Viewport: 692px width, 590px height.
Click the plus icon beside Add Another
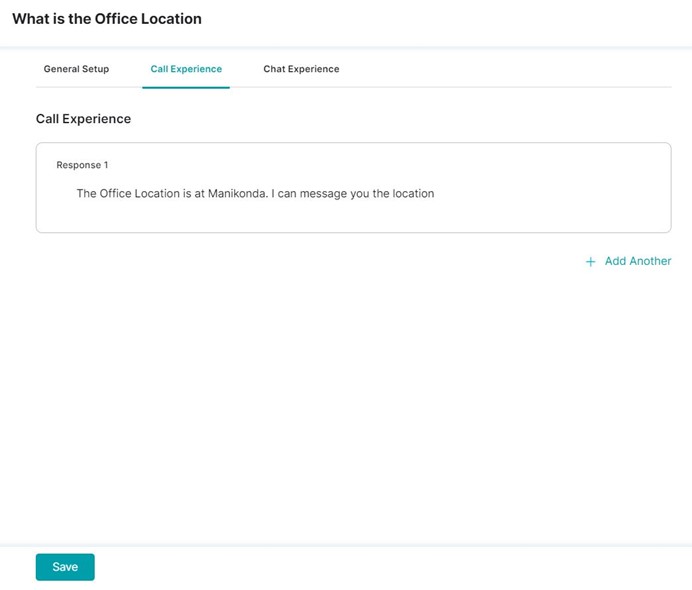(590, 262)
